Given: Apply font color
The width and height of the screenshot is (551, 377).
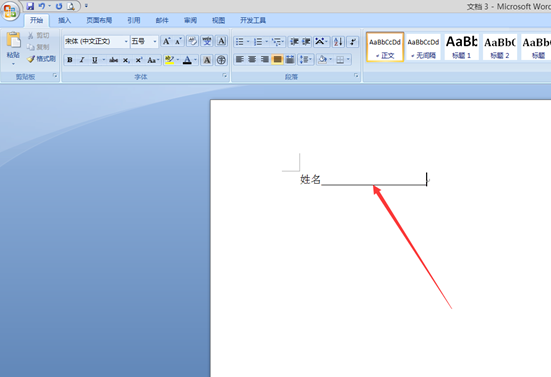Looking at the screenshot, I should [x=187, y=60].
